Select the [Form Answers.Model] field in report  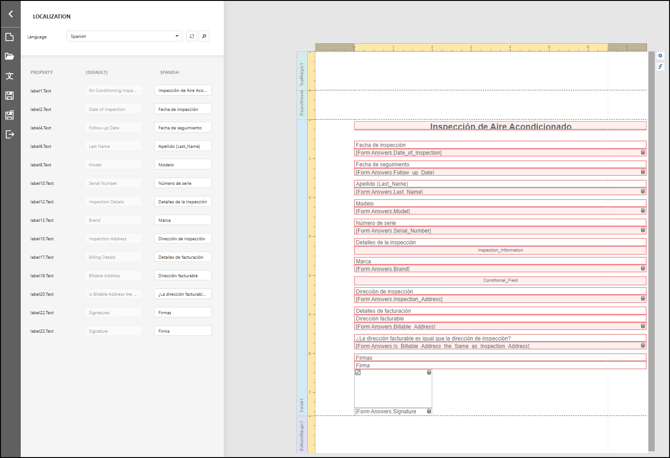click(x=495, y=211)
